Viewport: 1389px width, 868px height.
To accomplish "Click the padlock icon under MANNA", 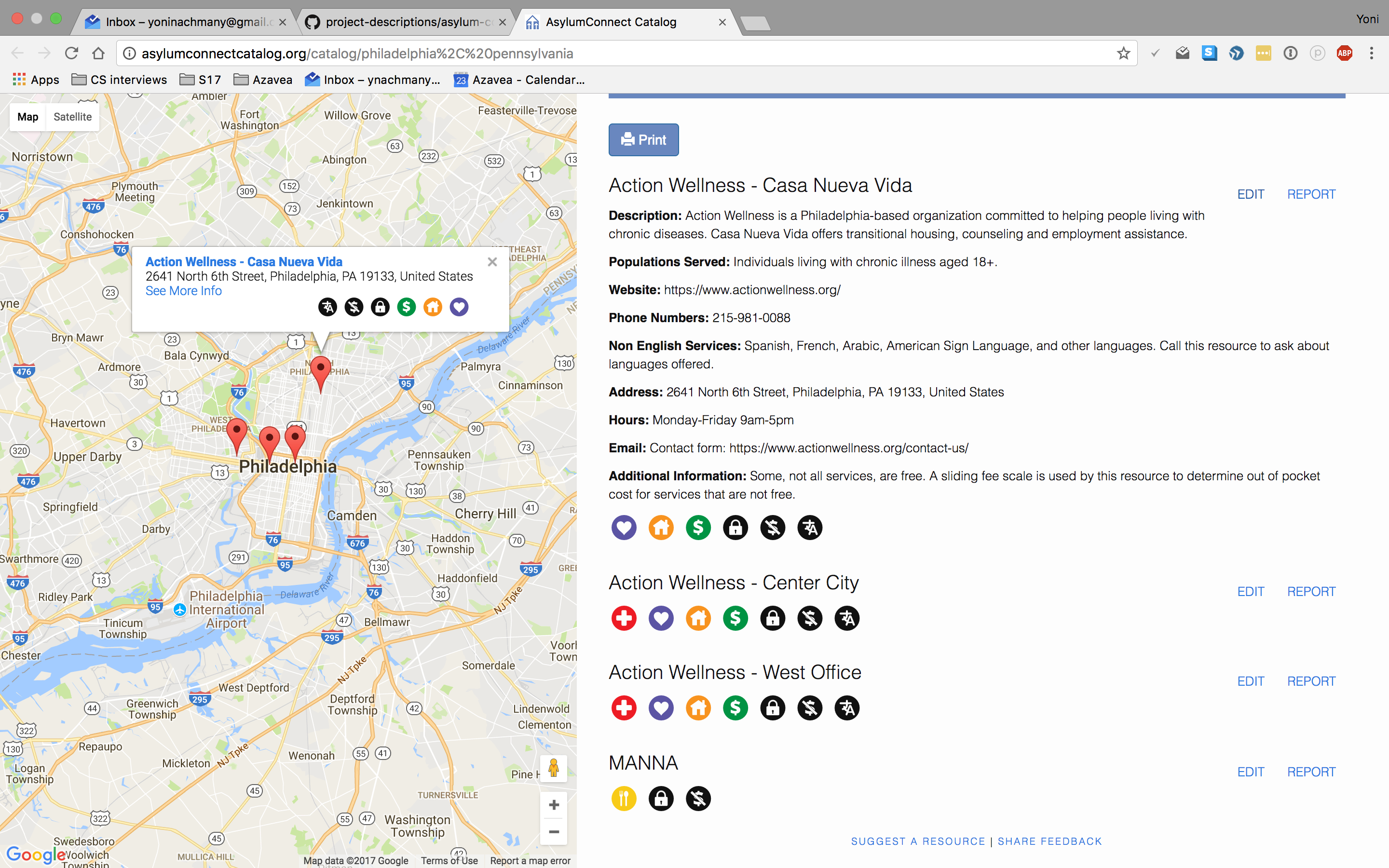I will click(661, 798).
